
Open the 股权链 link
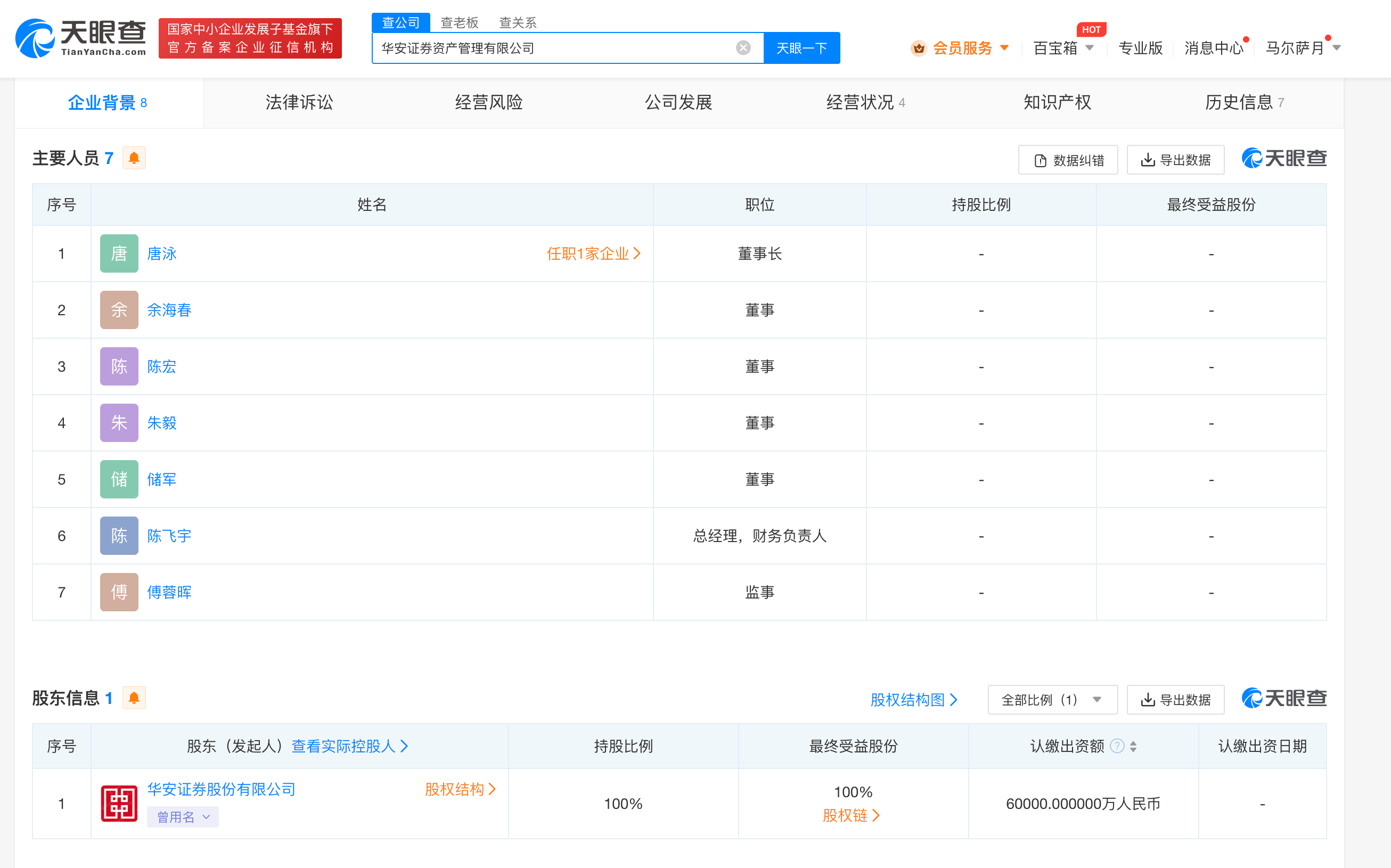tap(852, 816)
